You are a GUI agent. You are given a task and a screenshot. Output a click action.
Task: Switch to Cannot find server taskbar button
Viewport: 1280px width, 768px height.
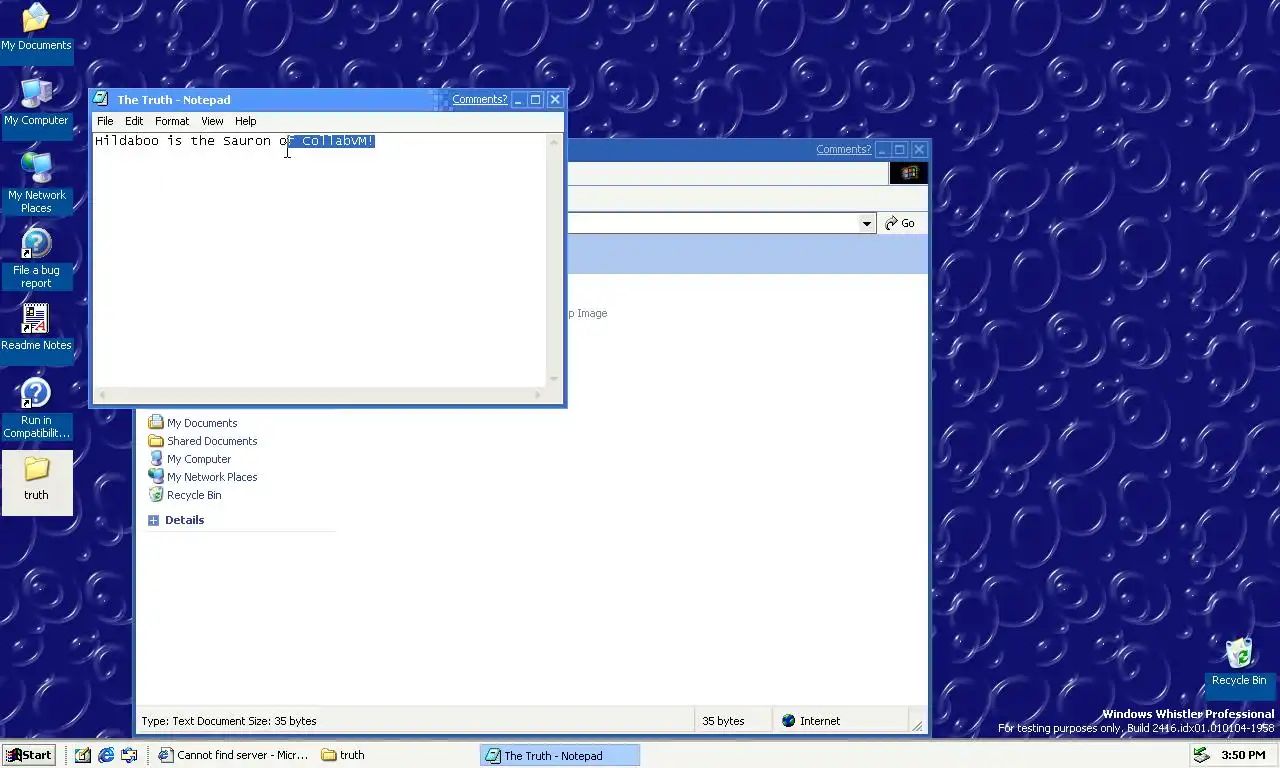coord(233,755)
